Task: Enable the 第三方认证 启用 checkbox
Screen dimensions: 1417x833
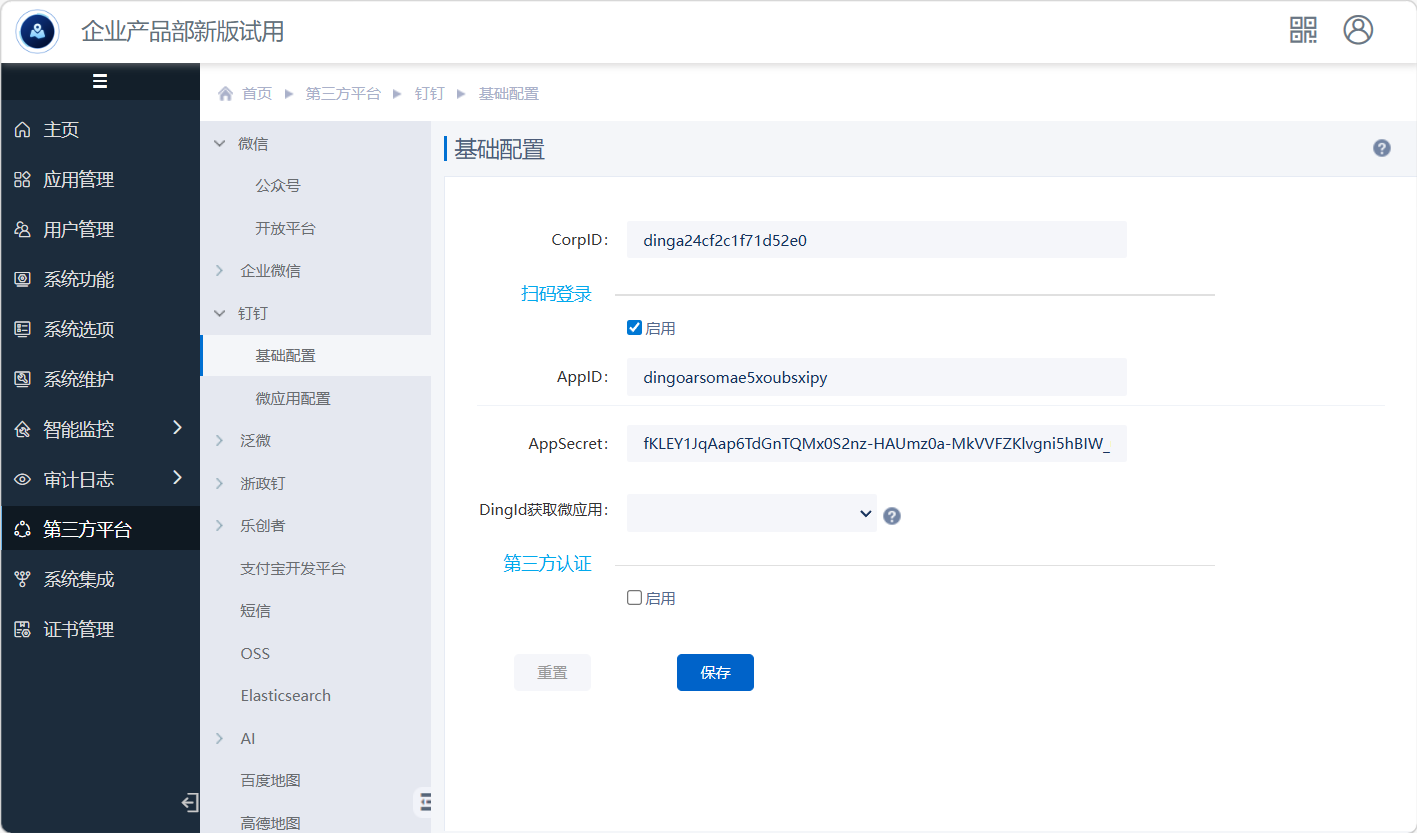Action: pos(634,598)
